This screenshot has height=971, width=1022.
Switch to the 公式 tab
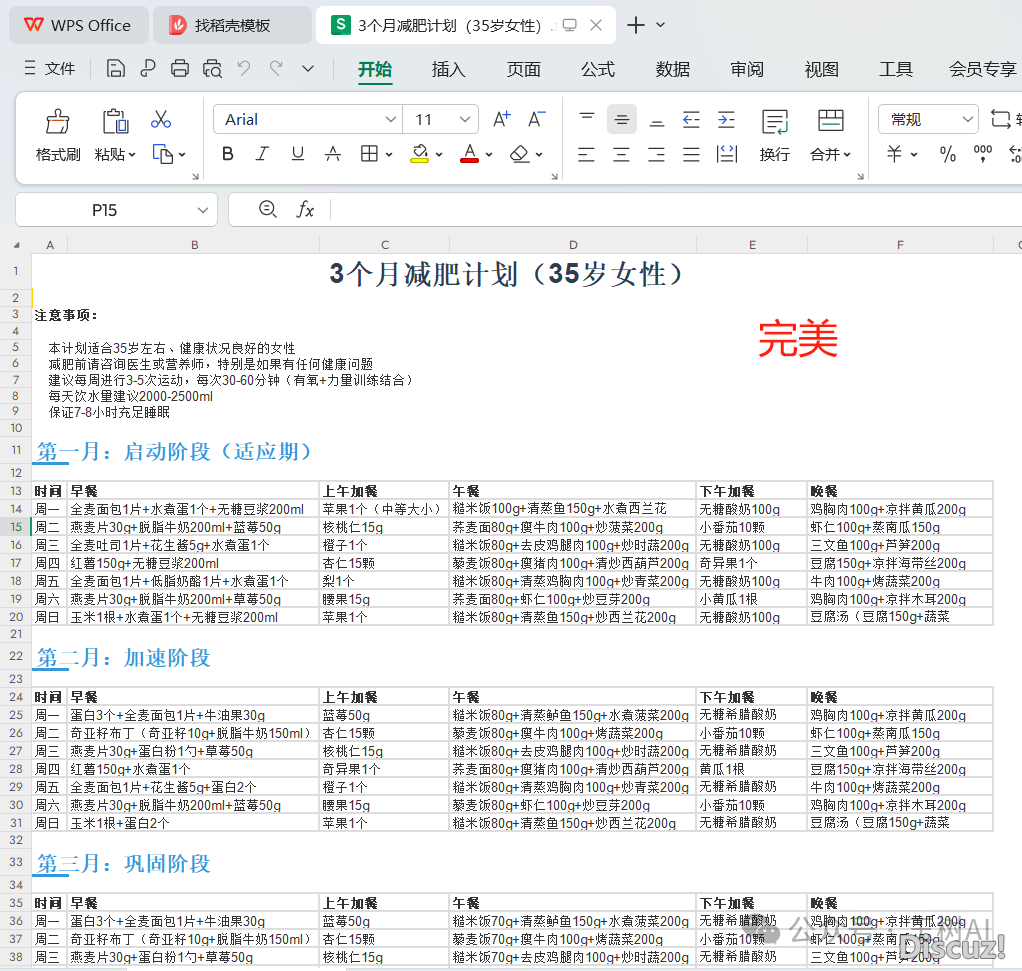598,69
